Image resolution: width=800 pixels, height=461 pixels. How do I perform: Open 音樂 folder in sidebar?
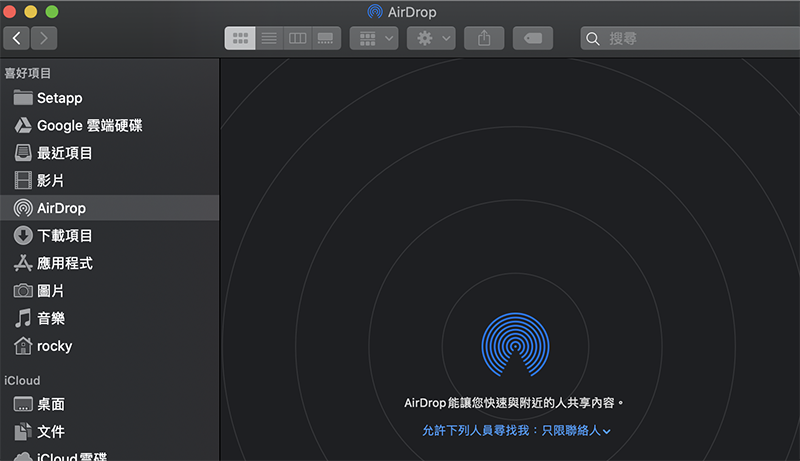(x=110, y=318)
